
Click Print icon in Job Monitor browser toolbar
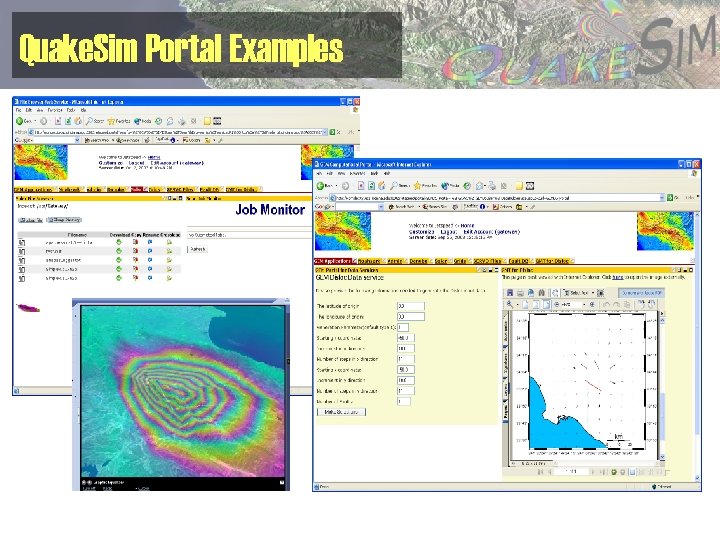pyautogui.click(x=182, y=121)
